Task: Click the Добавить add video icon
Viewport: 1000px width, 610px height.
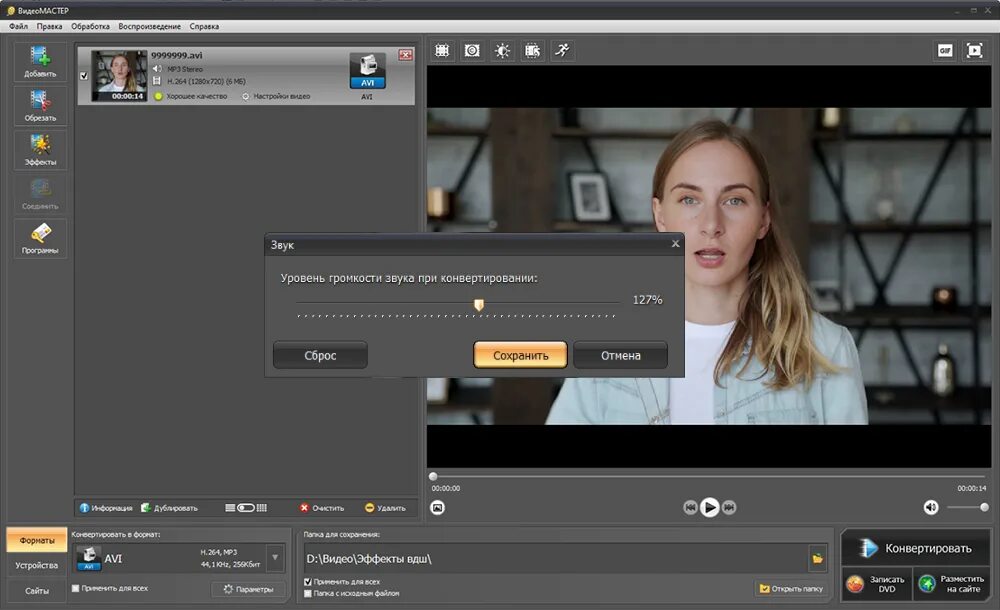Action: coord(40,62)
